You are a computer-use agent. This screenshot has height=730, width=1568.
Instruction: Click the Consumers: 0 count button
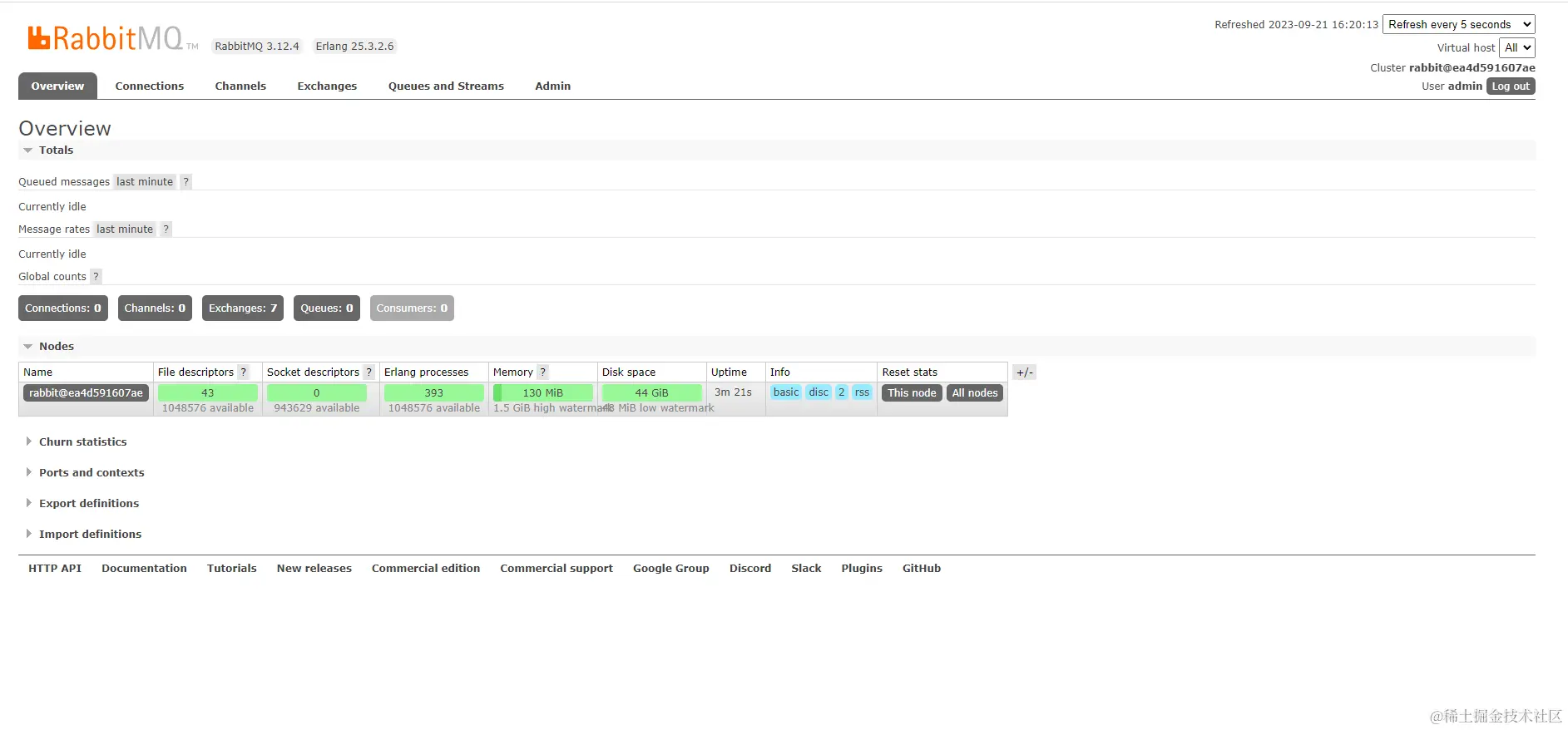click(412, 308)
